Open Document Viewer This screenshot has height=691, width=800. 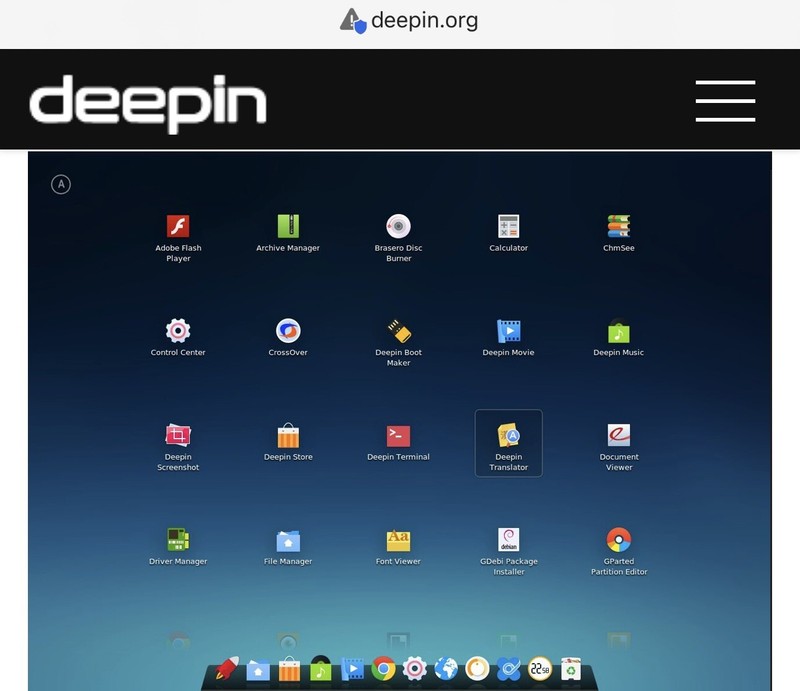tap(619, 447)
